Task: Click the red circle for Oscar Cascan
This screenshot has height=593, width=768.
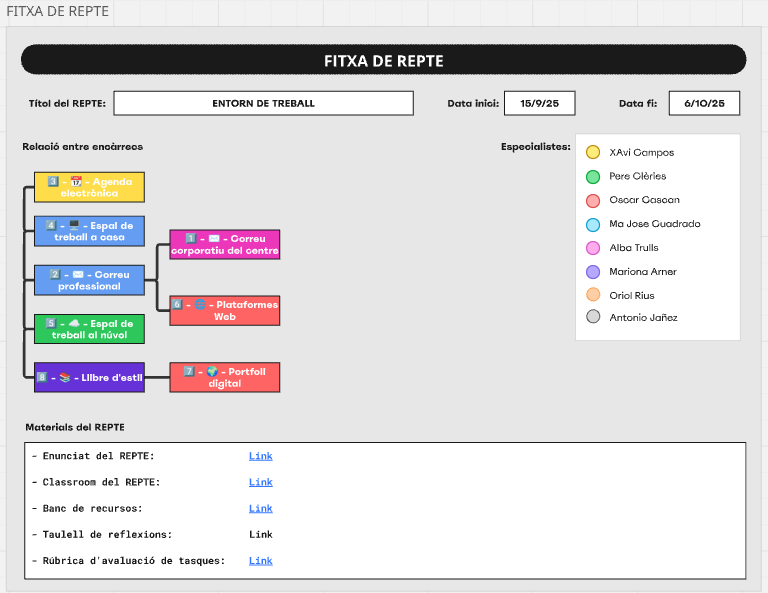Action: point(593,200)
